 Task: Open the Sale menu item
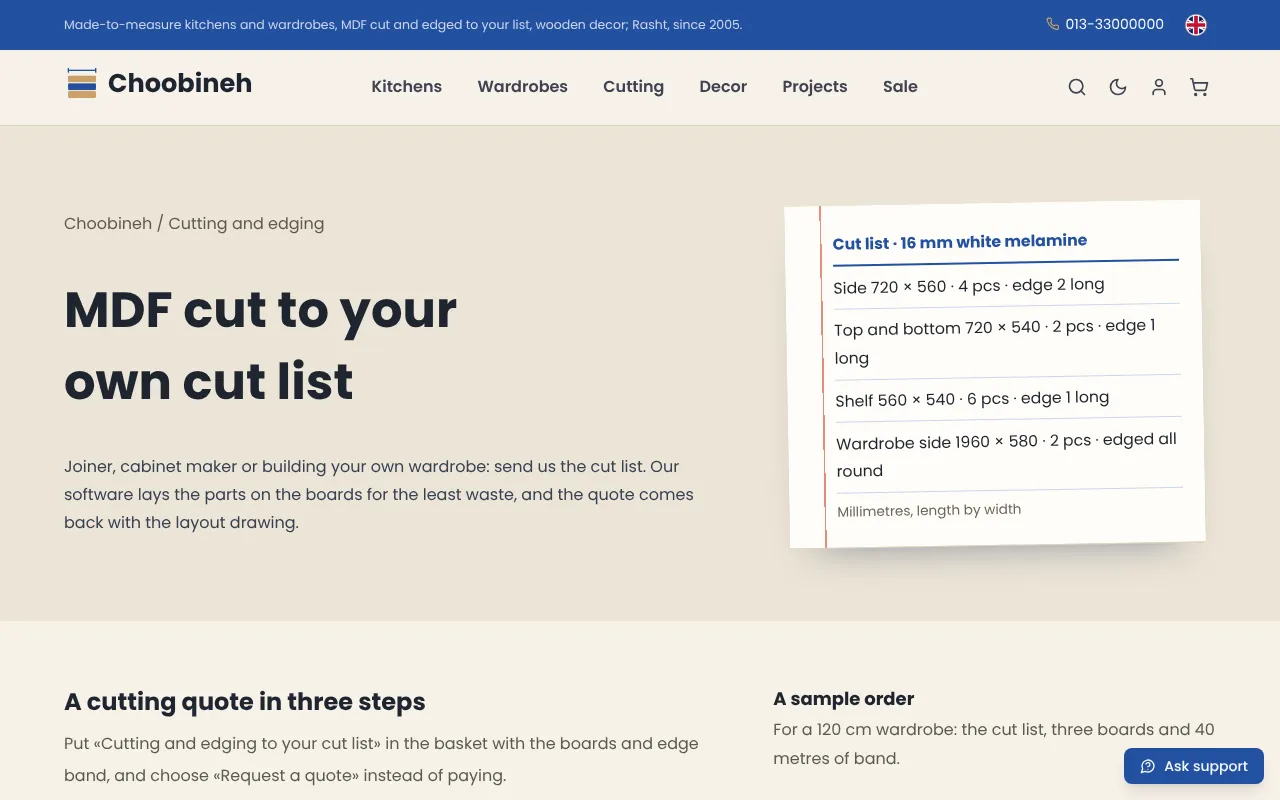900,87
